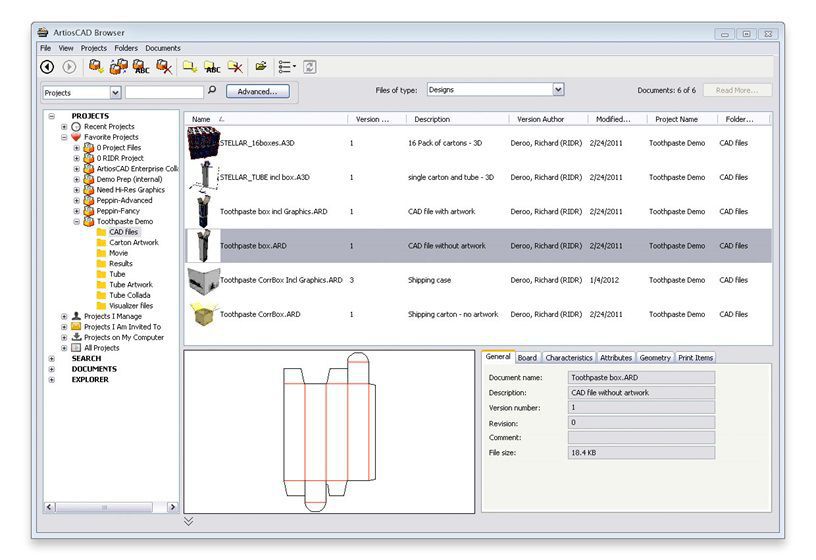Open the Documents menu
The image size is (816, 560).
pos(163,48)
